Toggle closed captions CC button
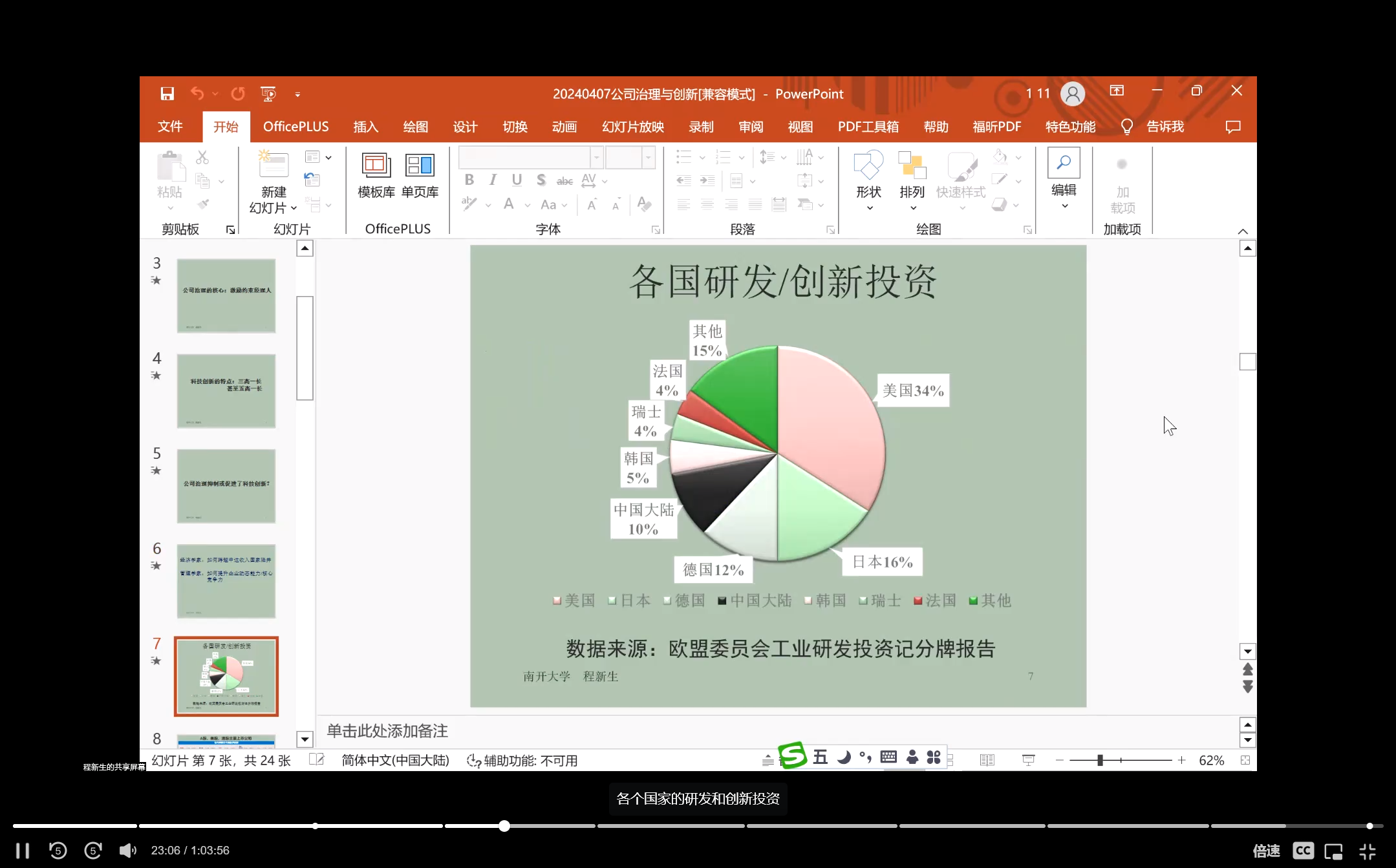The image size is (1396, 868). 1304,851
